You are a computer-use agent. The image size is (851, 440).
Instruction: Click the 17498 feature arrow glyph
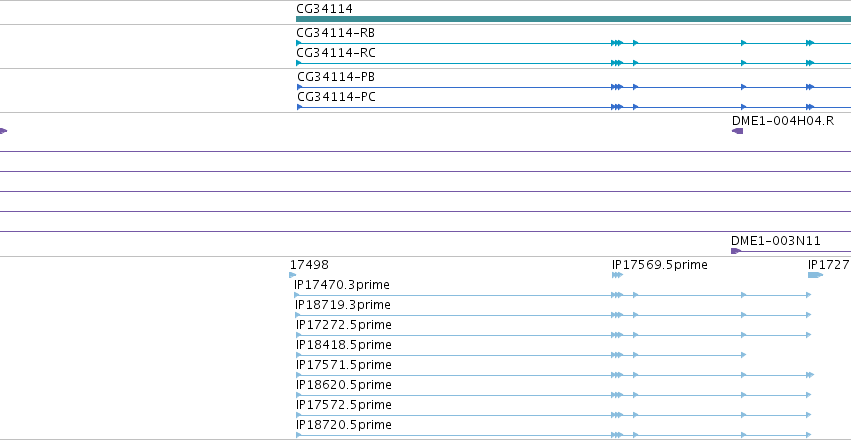coord(293,275)
